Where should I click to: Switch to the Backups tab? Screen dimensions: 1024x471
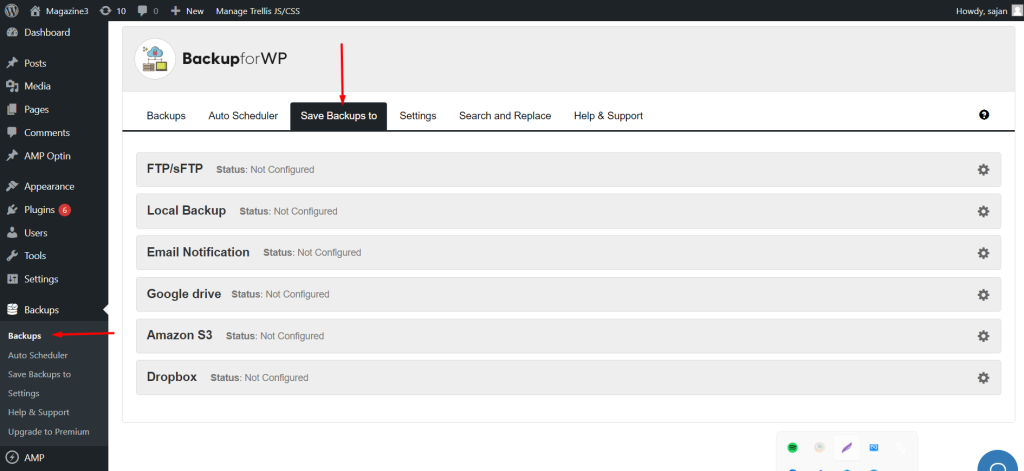coord(166,116)
